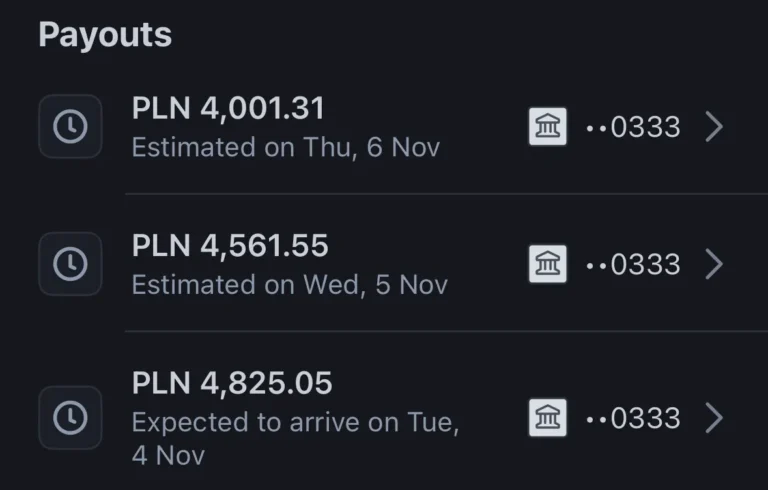Click the clock icon beside PLN 4,001.31
Viewport: 768px width, 490px height.
[x=70, y=127]
